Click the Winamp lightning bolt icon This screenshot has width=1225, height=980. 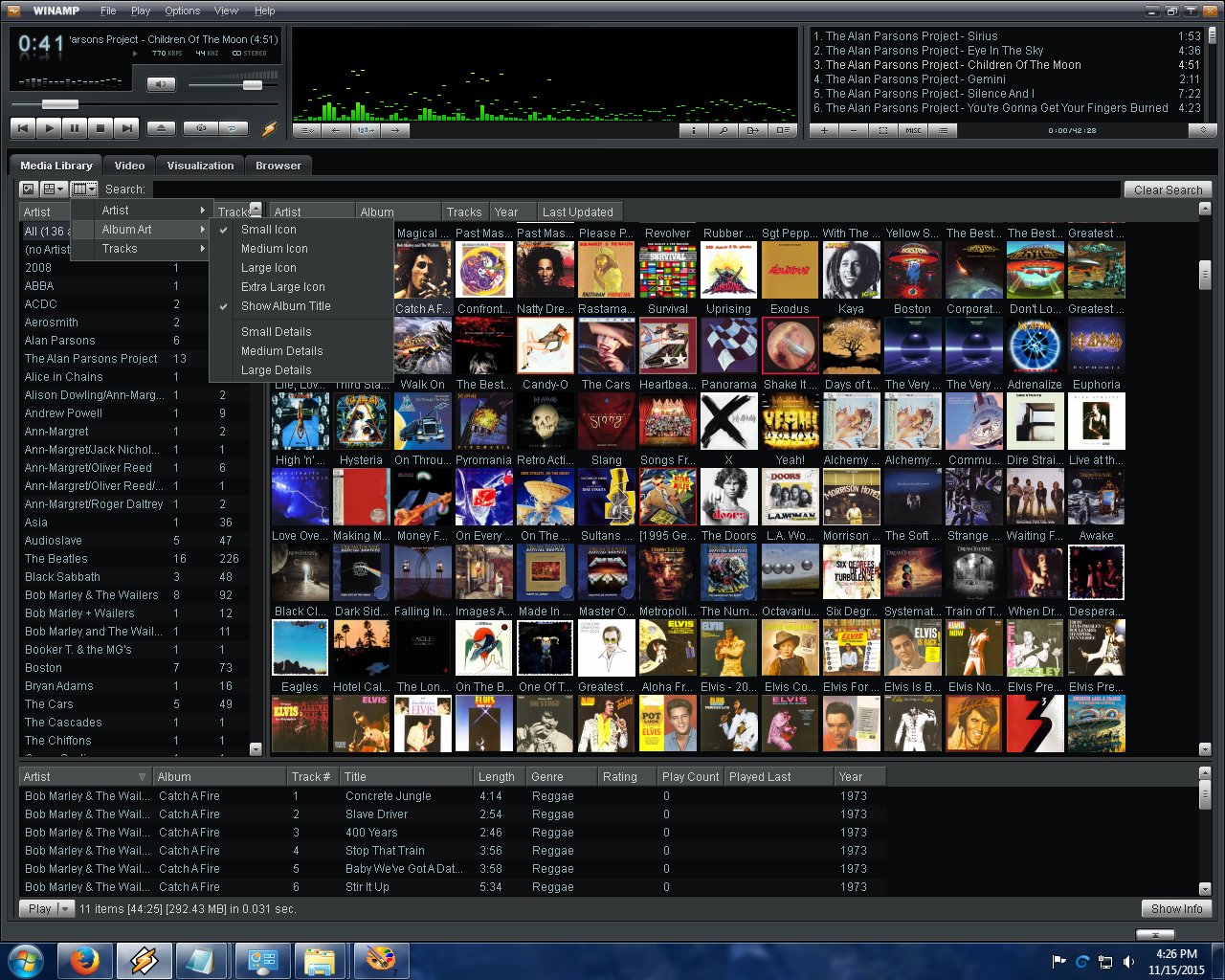[269, 128]
